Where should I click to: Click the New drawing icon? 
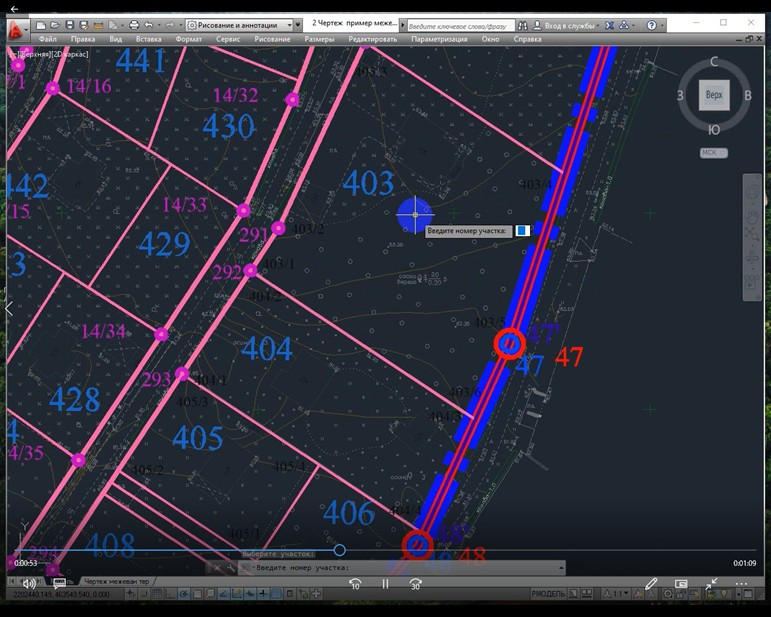(41, 25)
